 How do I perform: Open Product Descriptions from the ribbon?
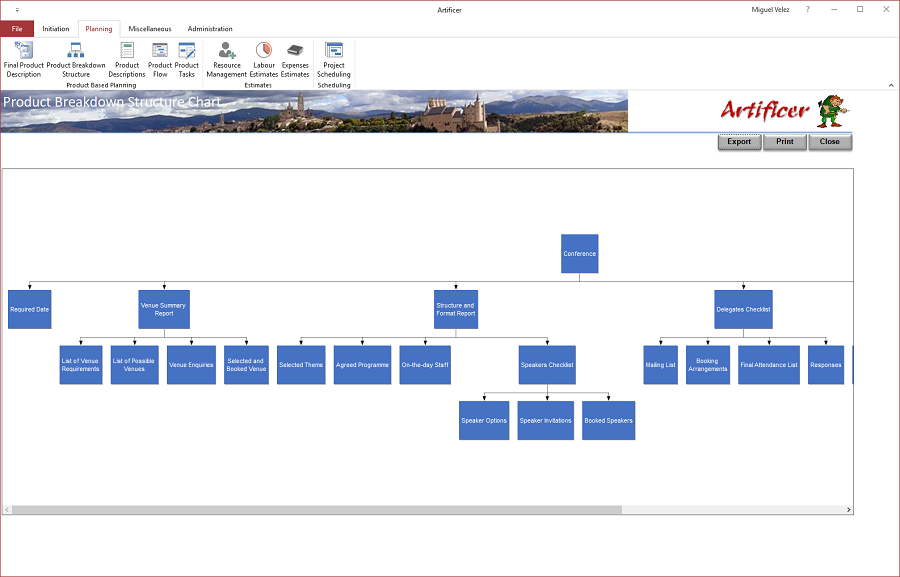pos(127,60)
